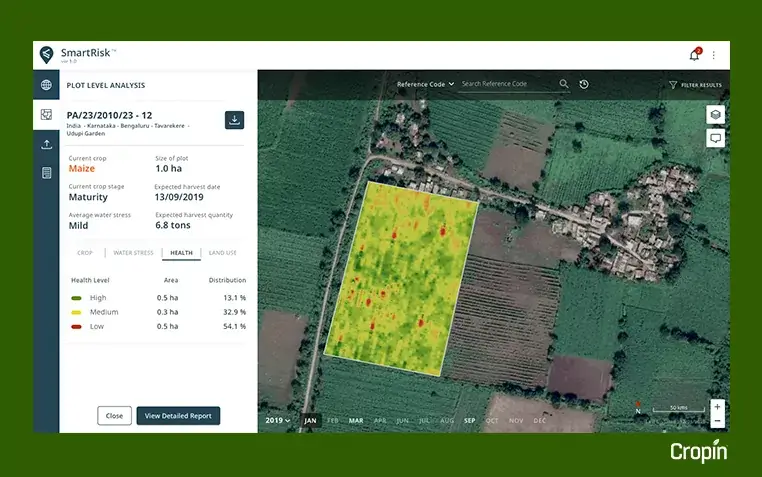Switch to the Land Use tab
Image resolution: width=762 pixels, height=477 pixels.
coord(223,253)
